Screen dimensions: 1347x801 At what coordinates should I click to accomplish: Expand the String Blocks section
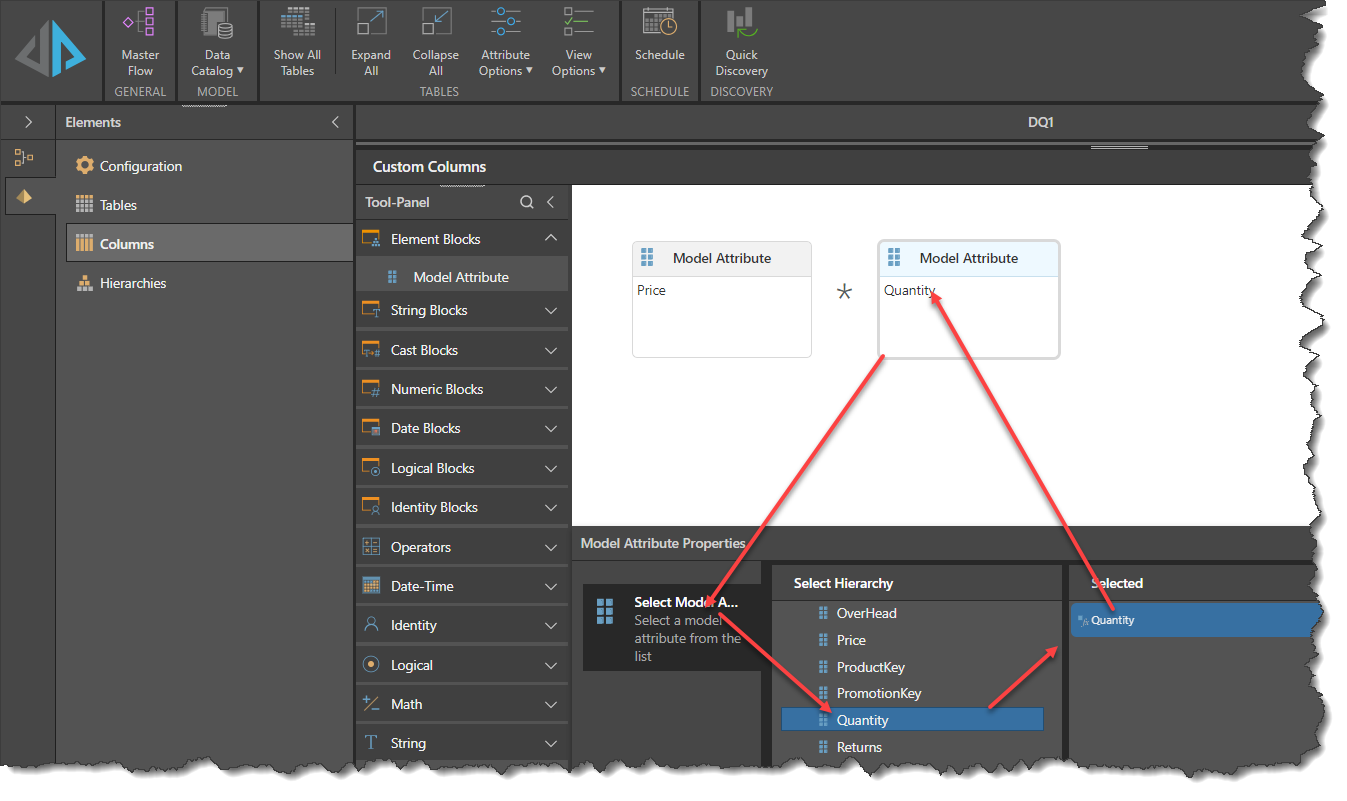click(550, 311)
